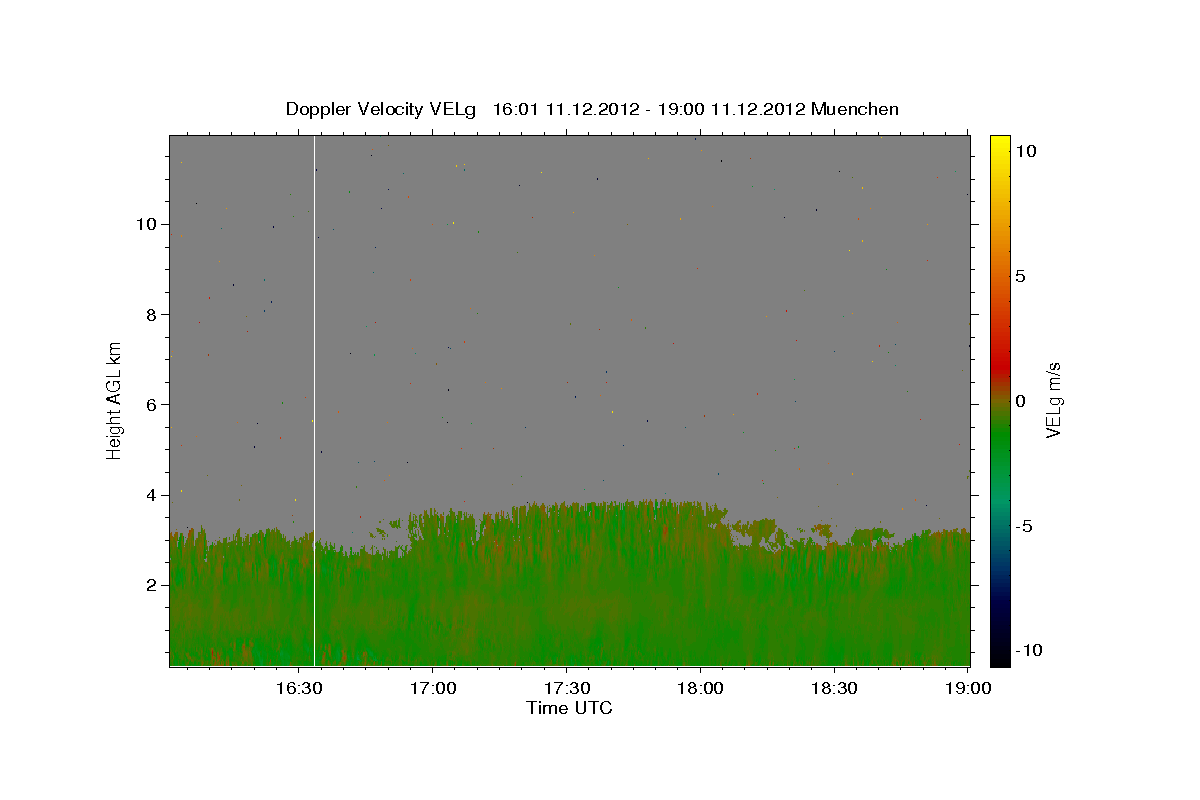Click the 17:30 time tick label

[567, 688]
